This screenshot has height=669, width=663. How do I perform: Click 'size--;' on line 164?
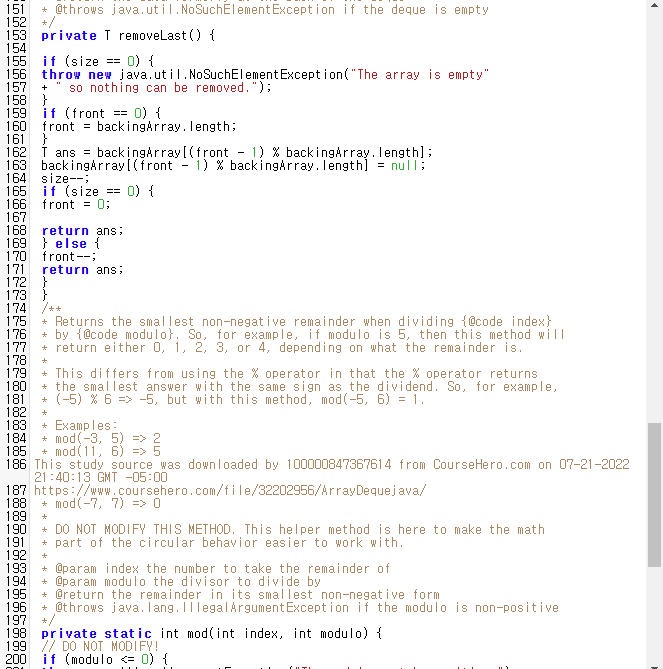coord(65,179)
